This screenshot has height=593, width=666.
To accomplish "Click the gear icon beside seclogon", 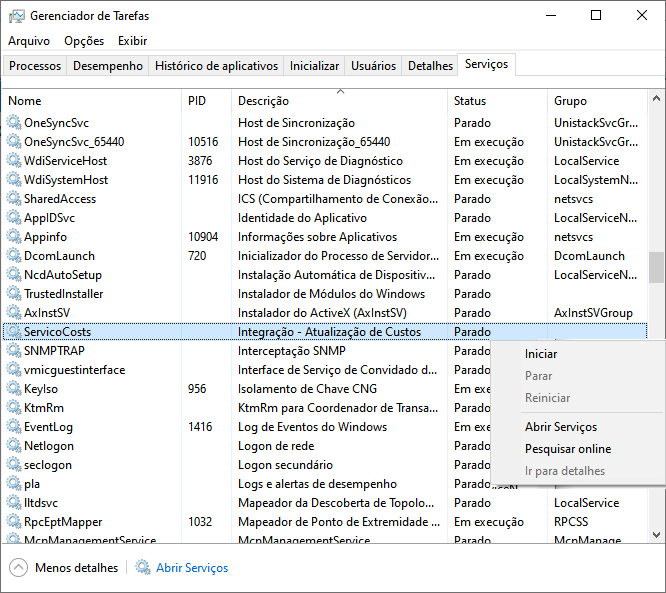I will coord(14,465).
